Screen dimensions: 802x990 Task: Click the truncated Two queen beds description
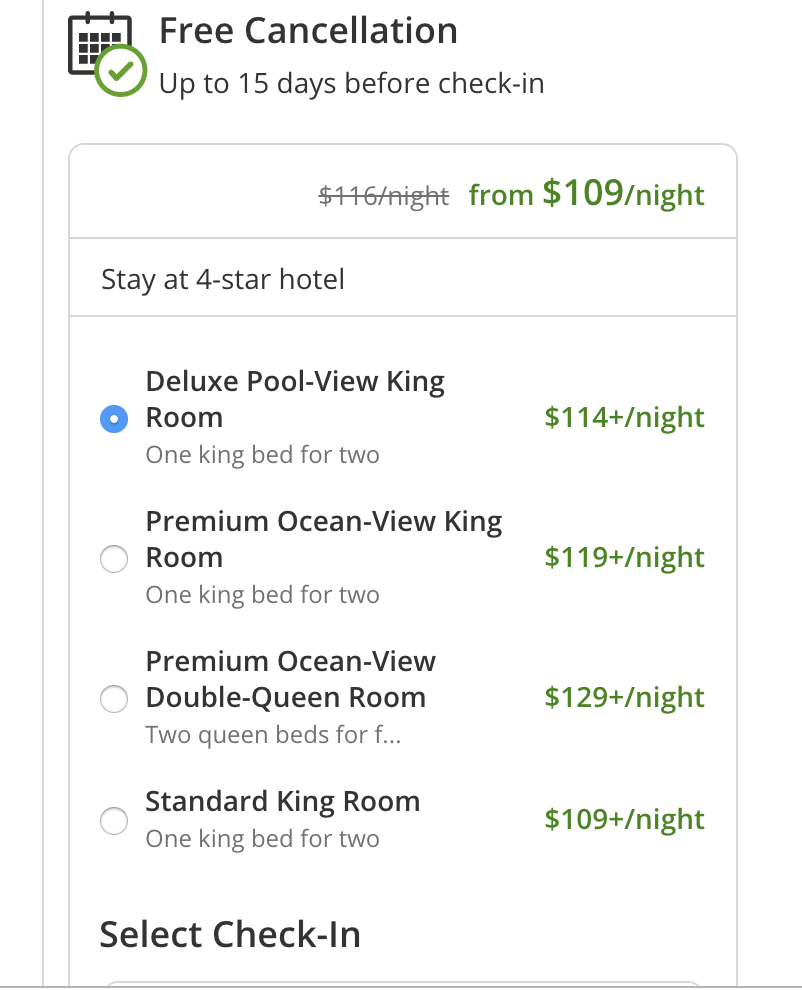pos(273,735)
